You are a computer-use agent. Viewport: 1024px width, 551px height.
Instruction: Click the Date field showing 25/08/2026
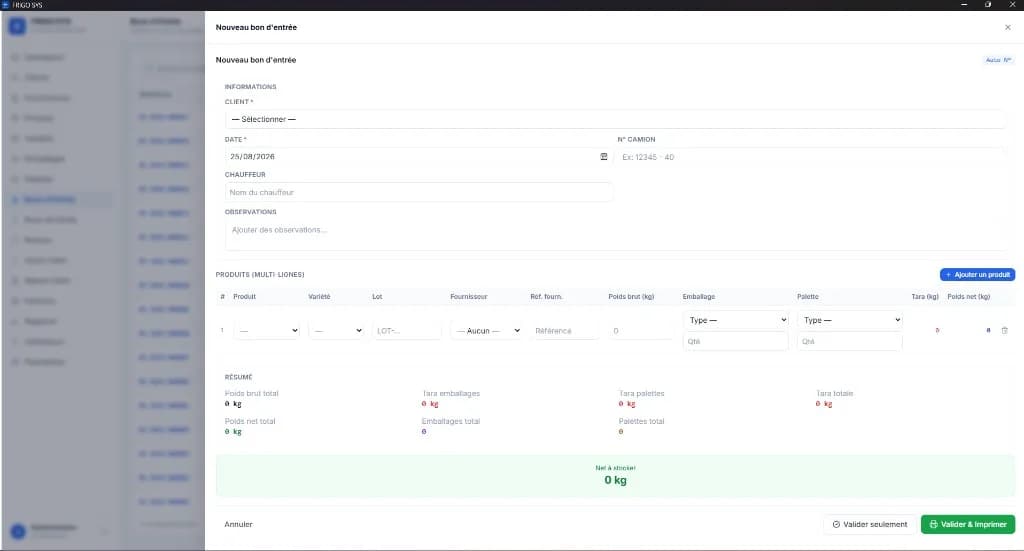click(x=419, y=157)
